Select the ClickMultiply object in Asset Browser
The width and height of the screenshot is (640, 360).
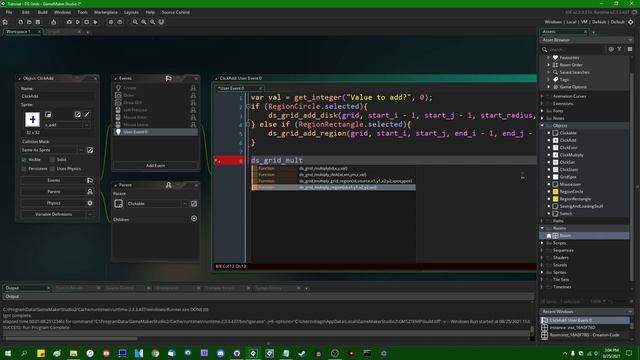(571, 155)
